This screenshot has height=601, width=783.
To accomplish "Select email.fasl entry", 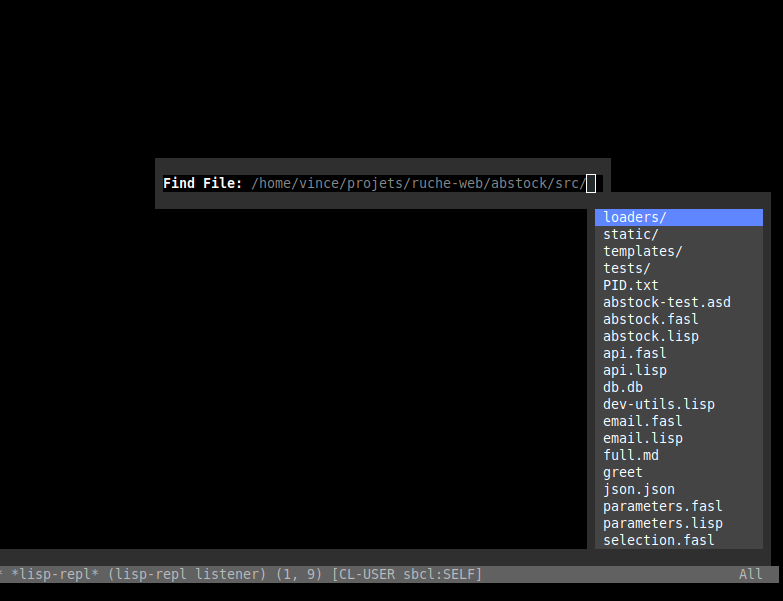I will pos(643,421).
